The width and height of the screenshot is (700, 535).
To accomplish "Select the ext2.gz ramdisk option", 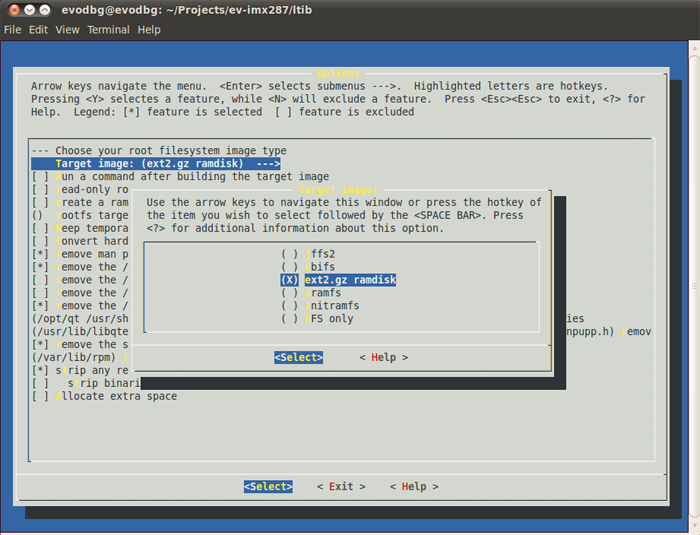I will (x=338, y=280).
